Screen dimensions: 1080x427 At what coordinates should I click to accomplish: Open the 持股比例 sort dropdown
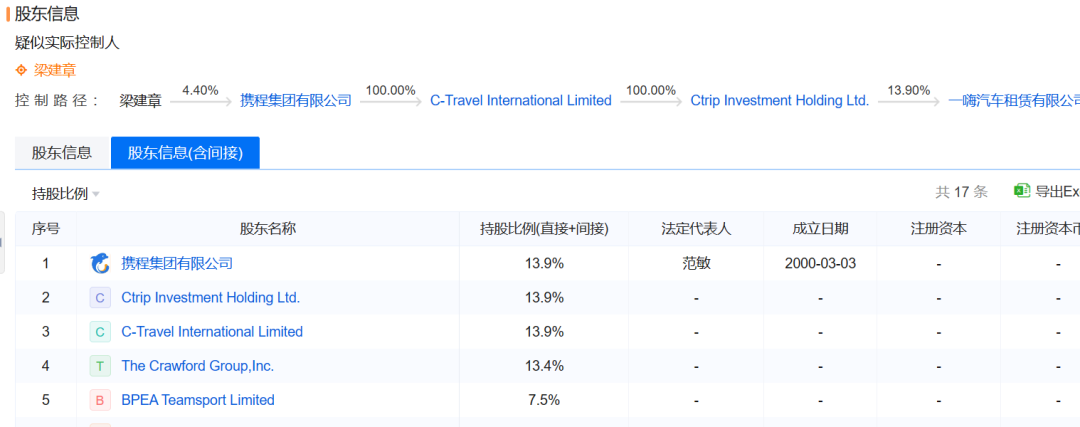65,194
